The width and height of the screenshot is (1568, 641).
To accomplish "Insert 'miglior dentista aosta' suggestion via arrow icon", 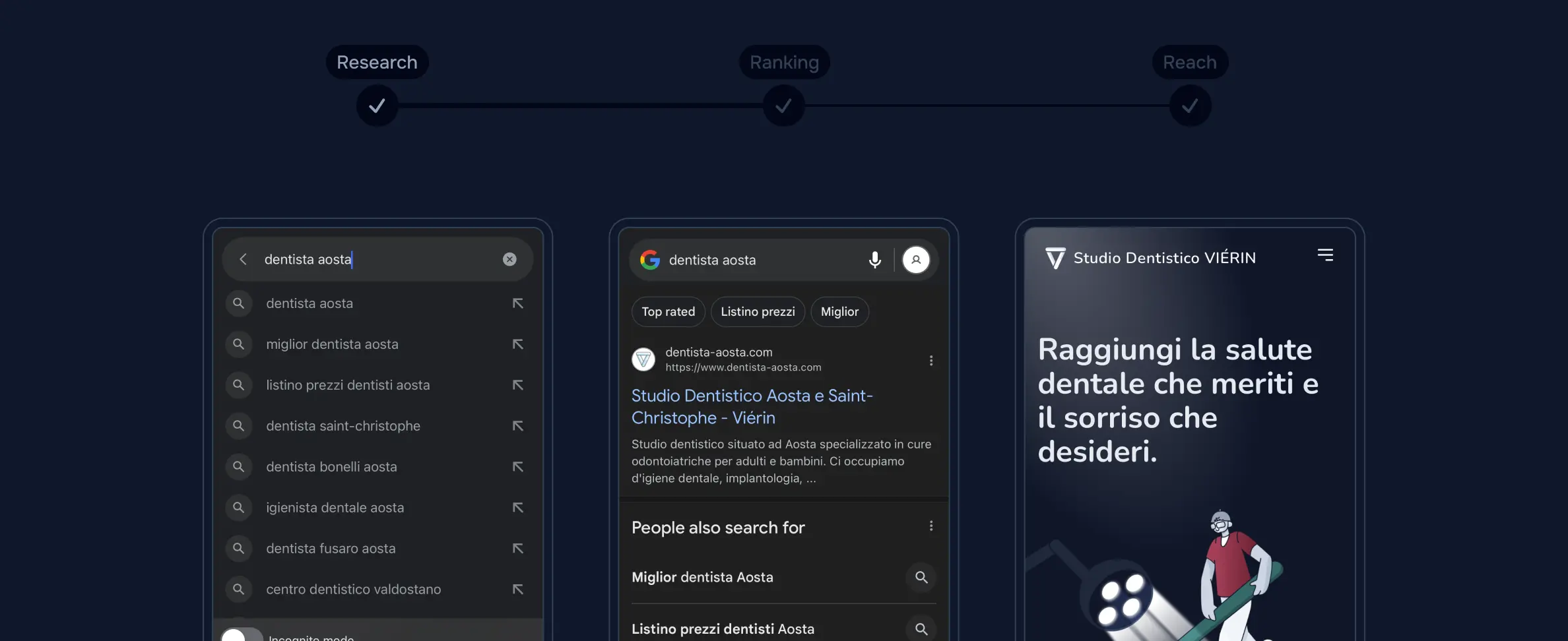I will [518, 344].
